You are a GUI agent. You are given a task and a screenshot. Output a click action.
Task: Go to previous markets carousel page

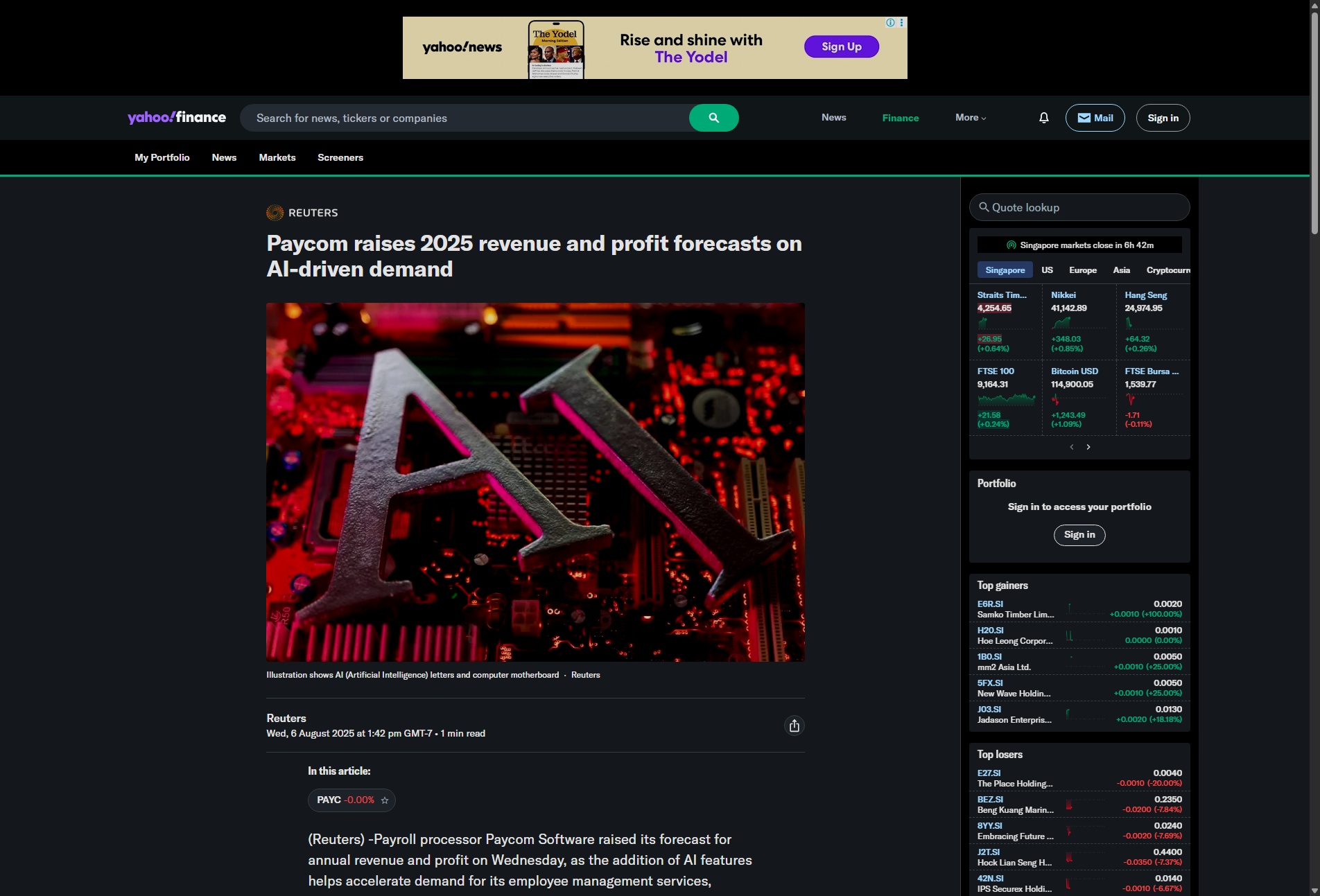point(1072,447)
